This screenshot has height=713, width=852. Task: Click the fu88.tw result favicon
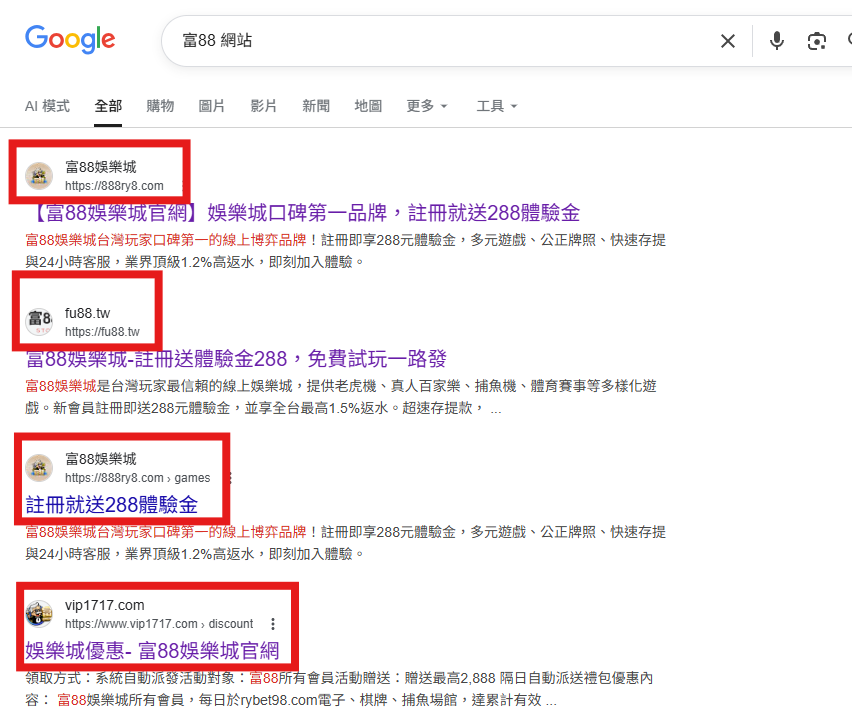tap(39, 322)
